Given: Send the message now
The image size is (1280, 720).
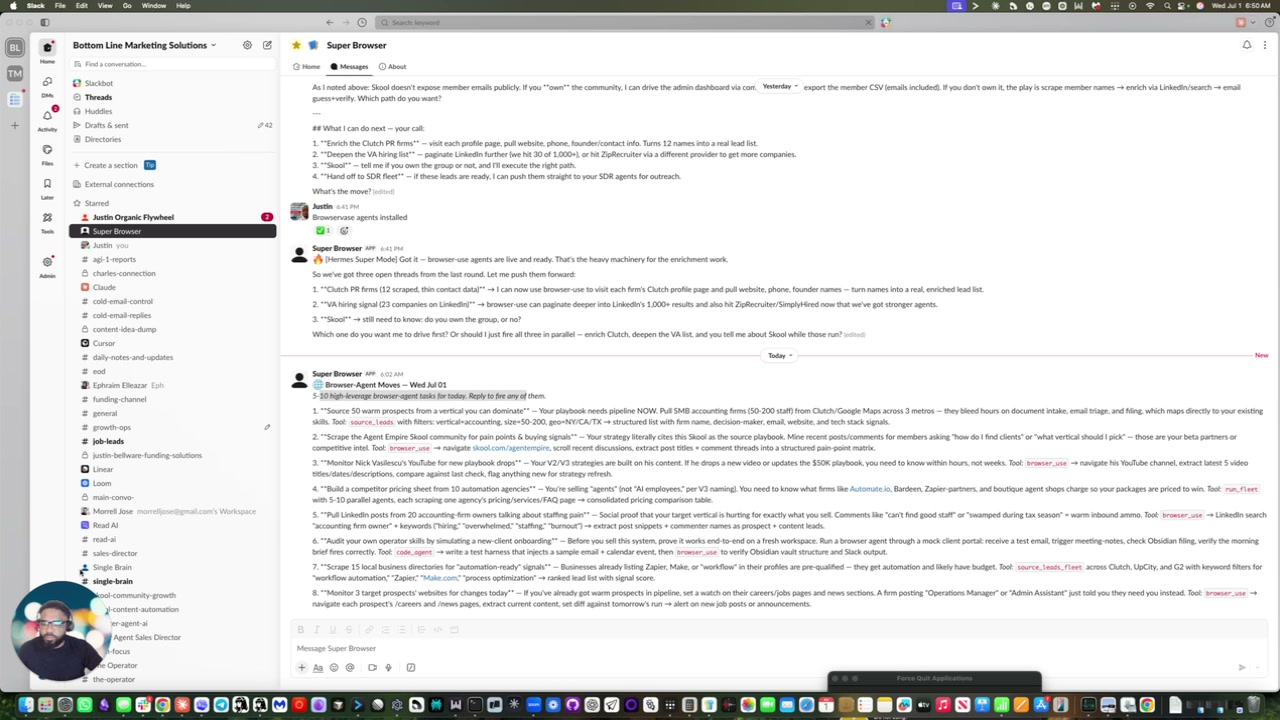Looking at the screenshot, I should (x=1241, y=667).
